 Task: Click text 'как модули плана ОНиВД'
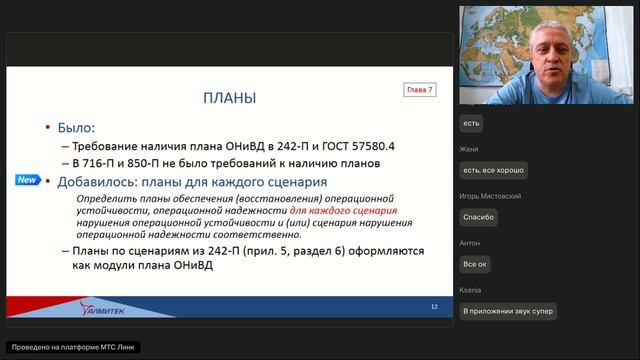(x=142, y=265)
